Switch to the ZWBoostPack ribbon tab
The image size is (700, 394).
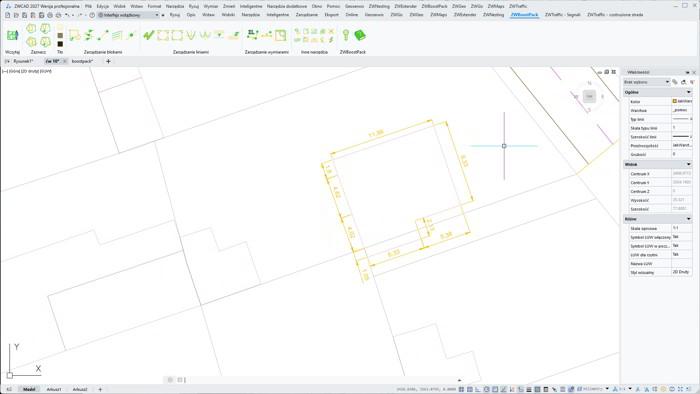(524, 15)
